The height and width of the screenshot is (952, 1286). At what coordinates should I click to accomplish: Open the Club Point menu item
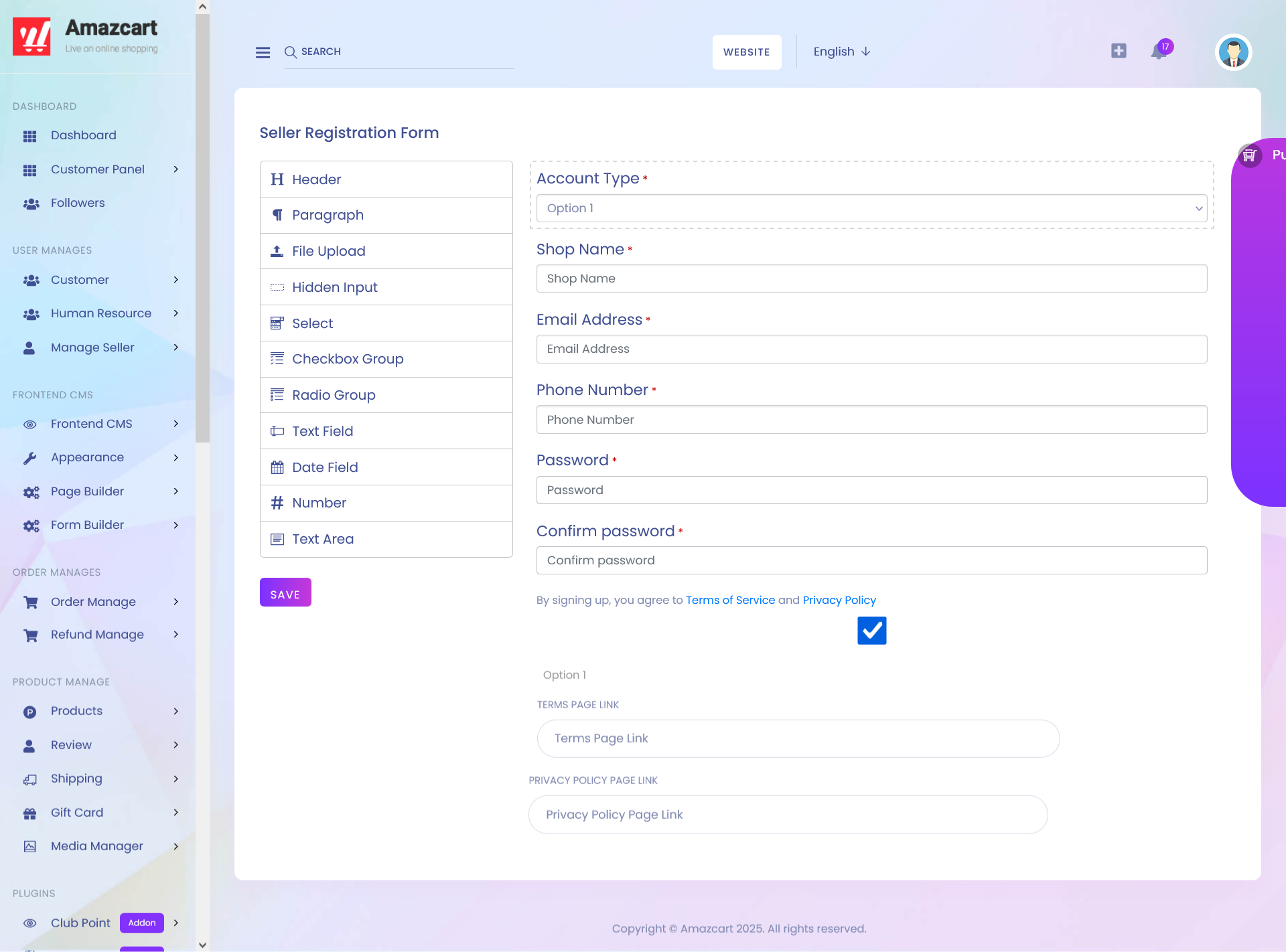pos(80,923)
